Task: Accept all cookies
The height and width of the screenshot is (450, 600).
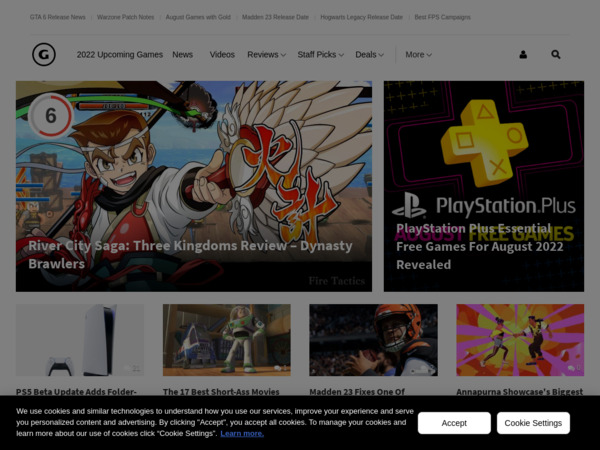Action: pos(454,423)
